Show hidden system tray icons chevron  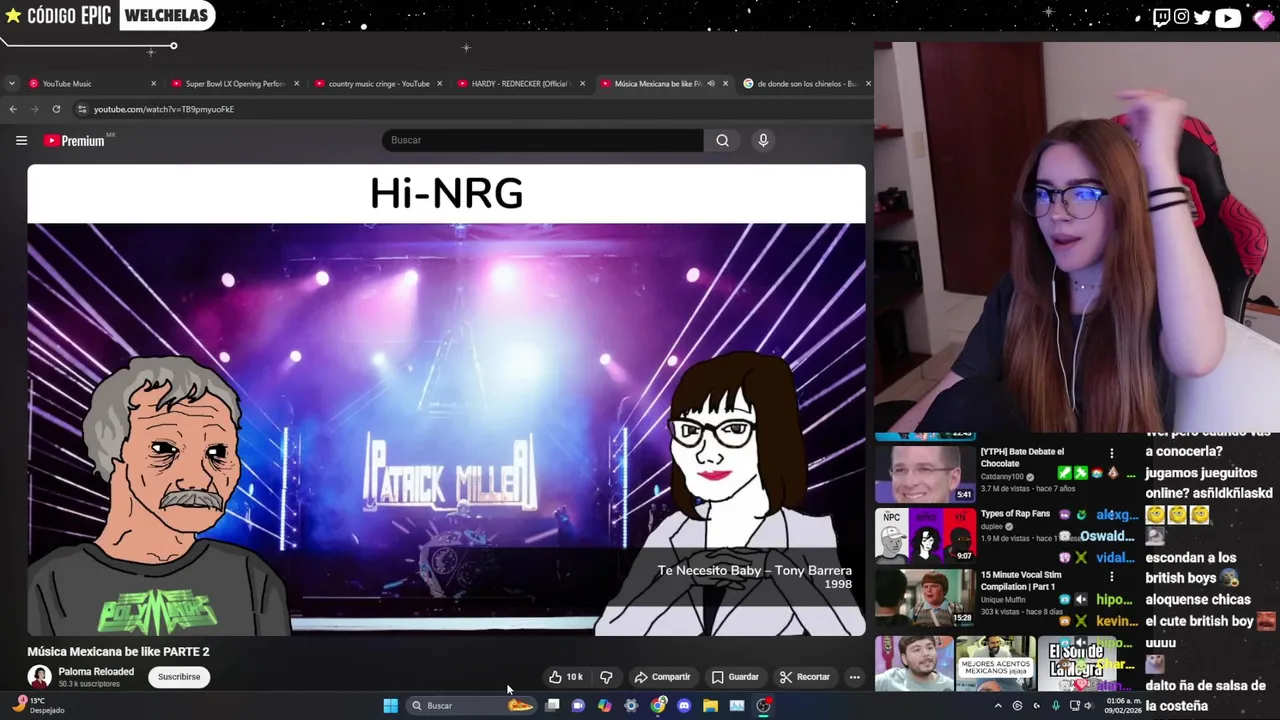(x=997, y=706)
